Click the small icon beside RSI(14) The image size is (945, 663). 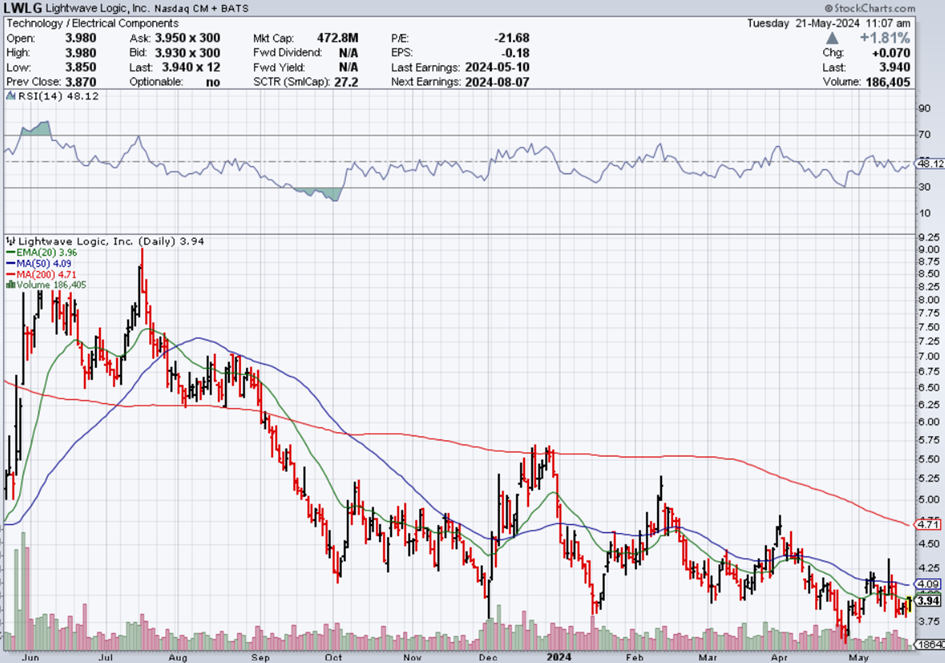coord(11,96)
